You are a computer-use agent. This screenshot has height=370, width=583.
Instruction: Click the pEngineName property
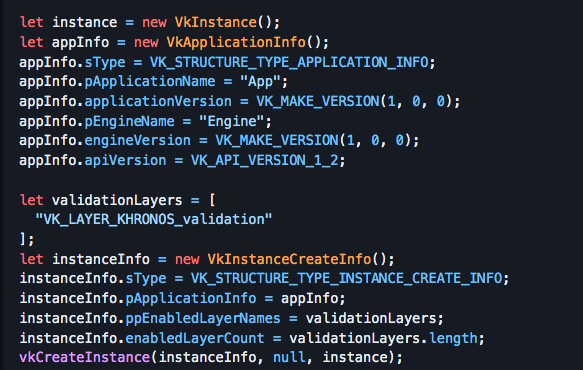pyautogui.click(x=129, y=121)
